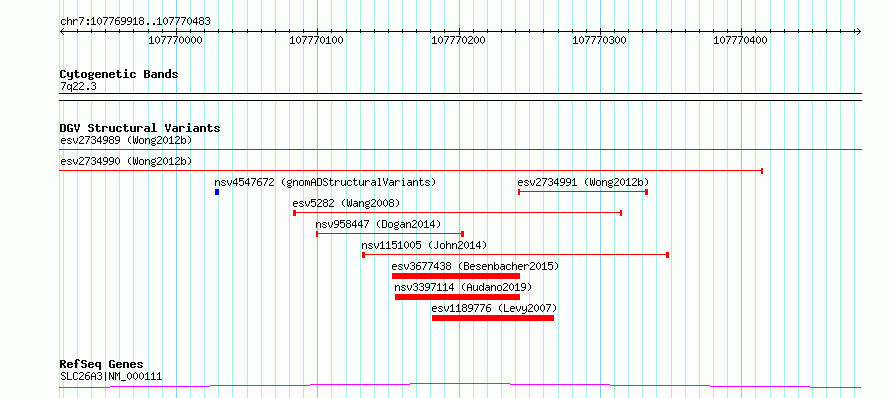This screenshot has height=398, width=890.
Task: Select the nsv958447 variant span line
Action: coord(390,234)
